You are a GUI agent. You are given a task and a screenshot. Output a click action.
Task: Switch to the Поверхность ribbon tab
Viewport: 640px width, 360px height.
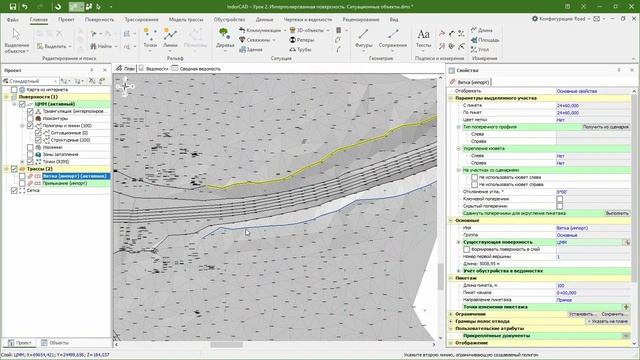click(x=99, y=20)
